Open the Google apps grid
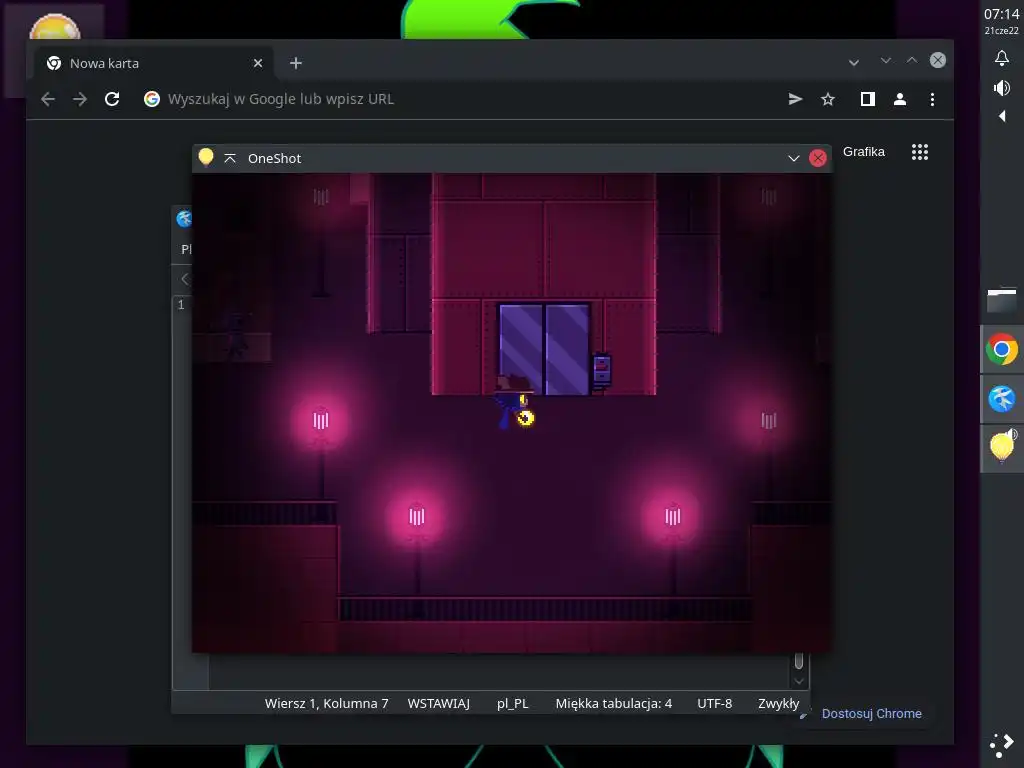The height and width of the screenshot is (768, 1024). tap(920, 152)
